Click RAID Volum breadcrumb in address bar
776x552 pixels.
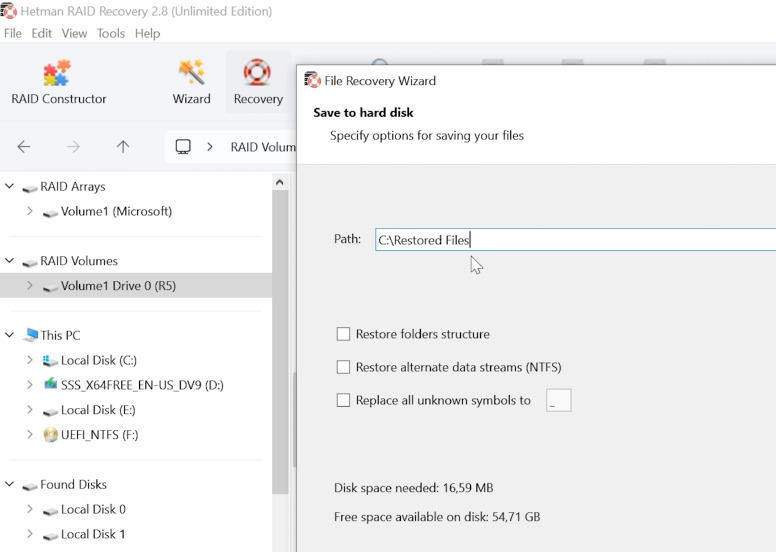point(263,147)
